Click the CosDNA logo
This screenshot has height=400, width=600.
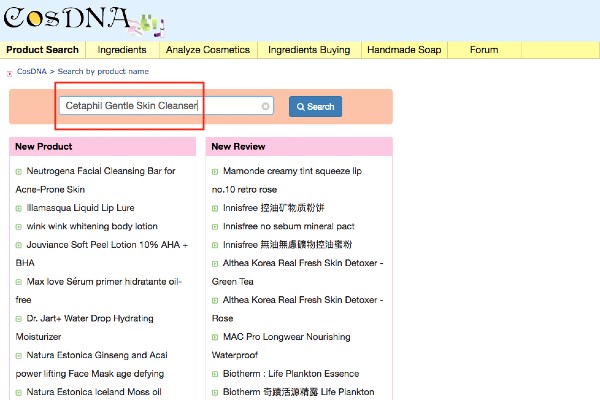(84, 21)
